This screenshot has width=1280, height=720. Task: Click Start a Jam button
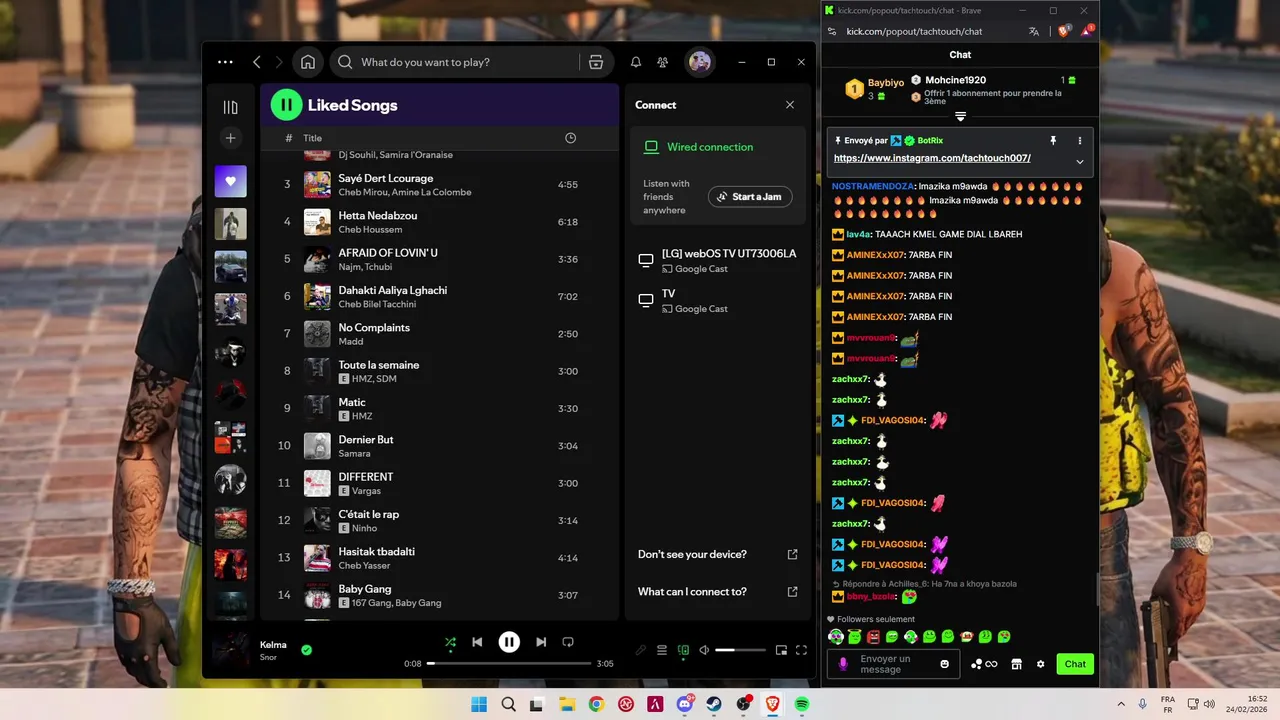click(x=750, y=197)
